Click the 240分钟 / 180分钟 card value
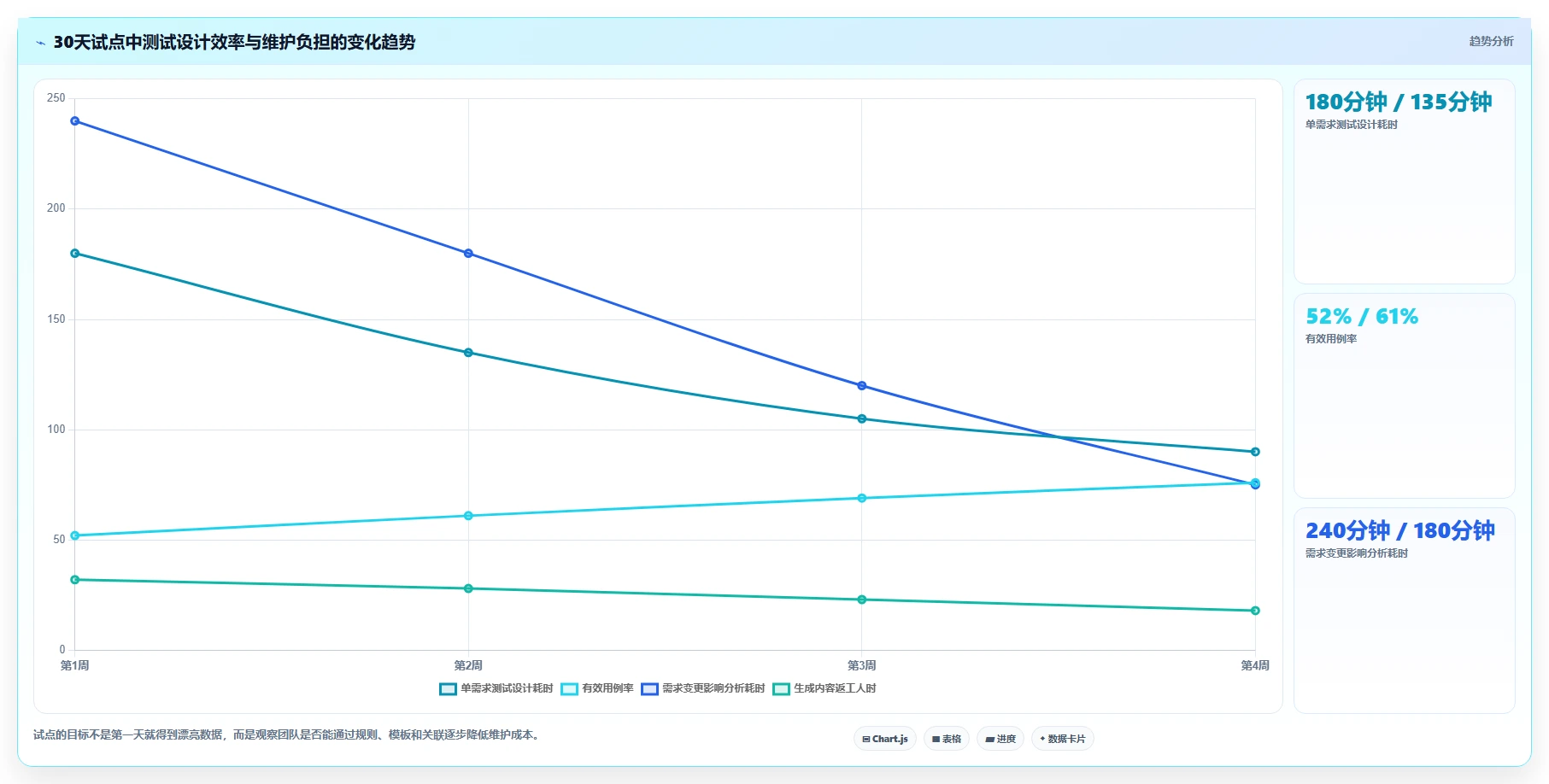1549x784 pixels. (x=1400, y=531)
